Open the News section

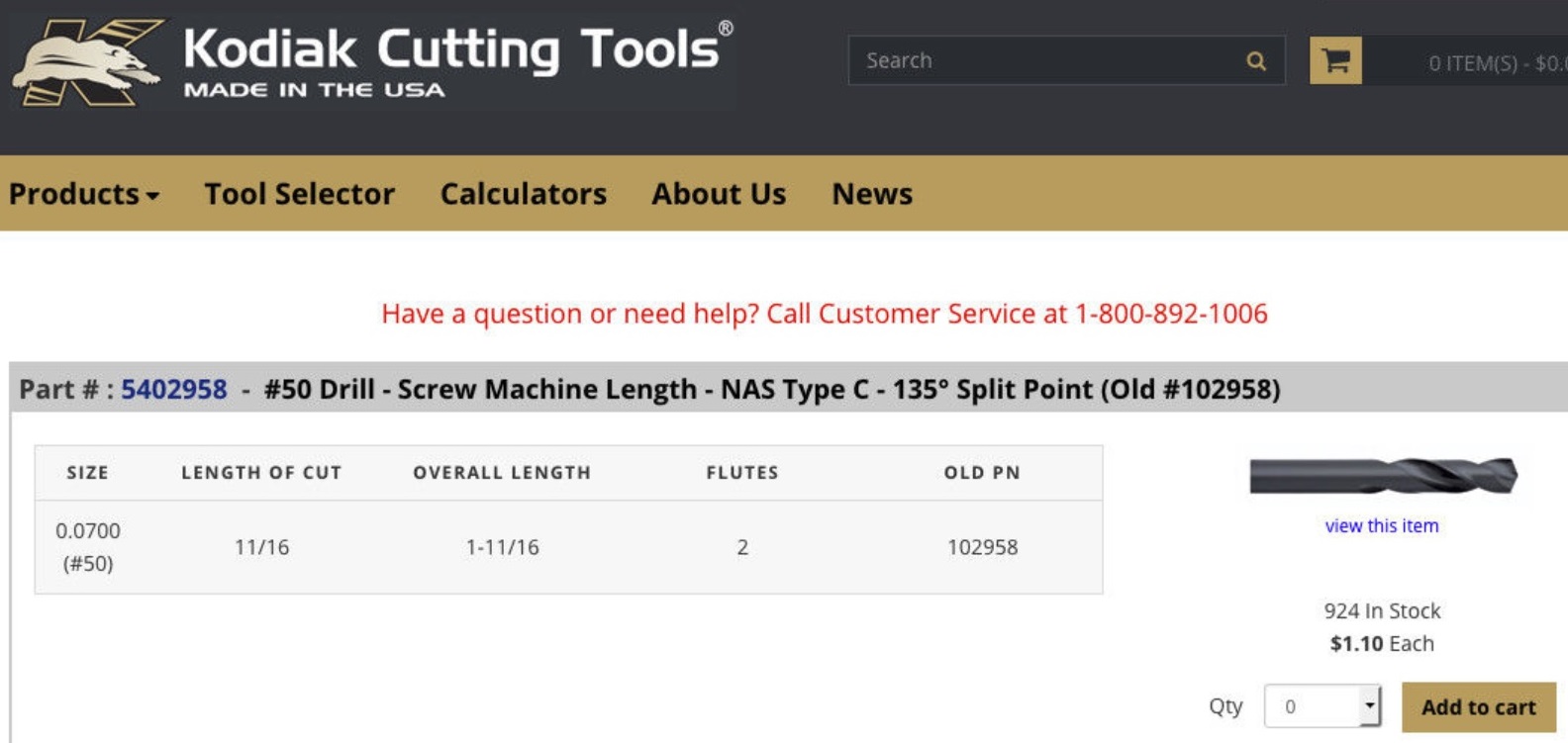[x=872, y=194]
